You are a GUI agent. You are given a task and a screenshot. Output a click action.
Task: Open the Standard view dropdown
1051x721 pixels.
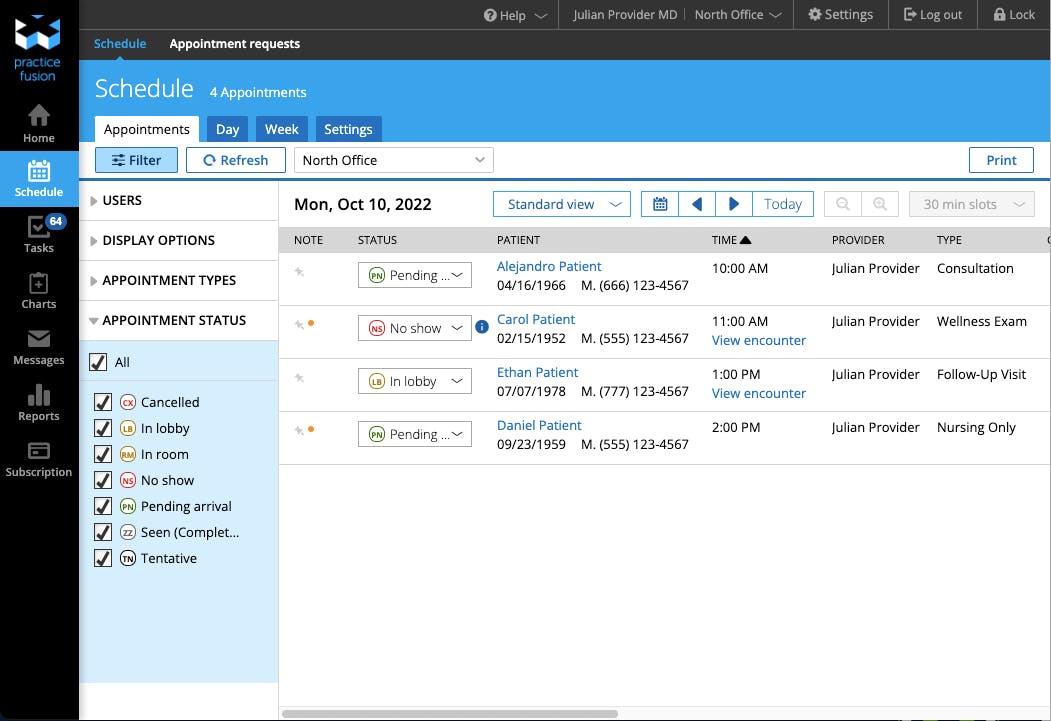pos(561,203)
